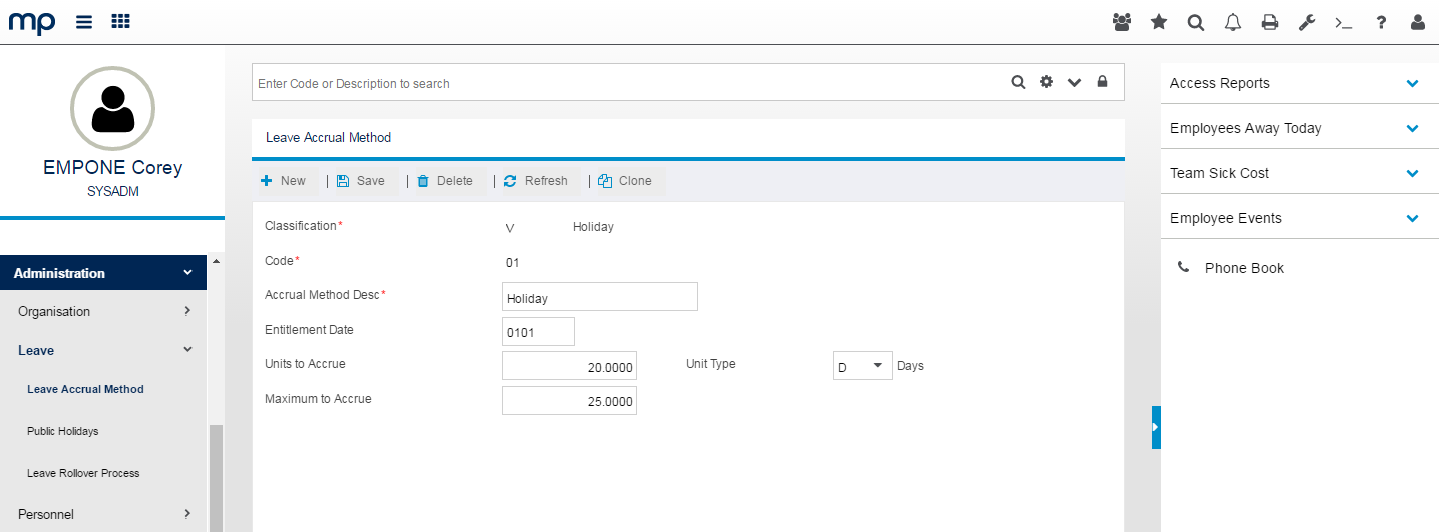Open favorites with the star icon
The image size is (1439, 532).
[x=1159, y=22]
